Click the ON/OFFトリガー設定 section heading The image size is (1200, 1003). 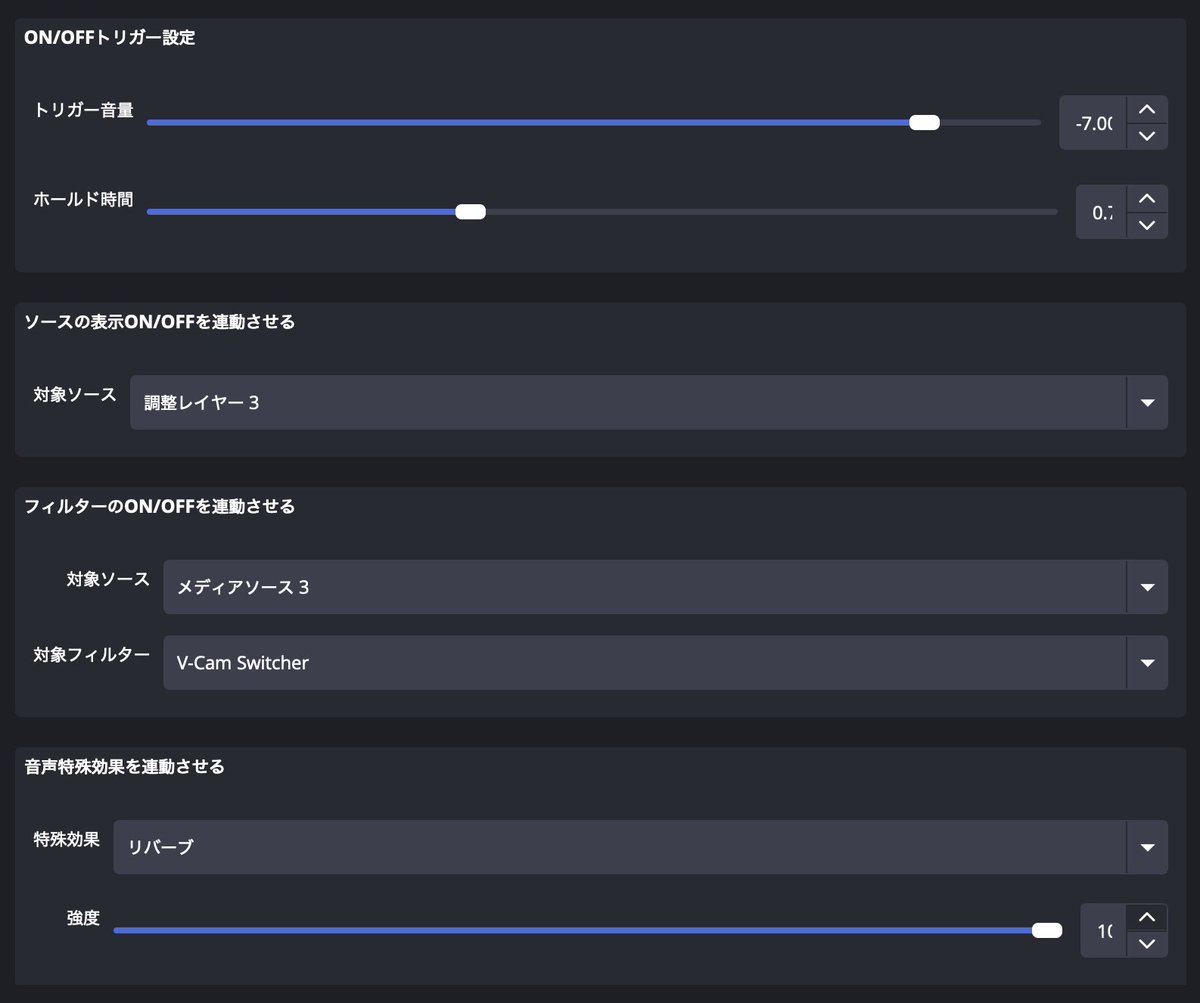[109, 39]
